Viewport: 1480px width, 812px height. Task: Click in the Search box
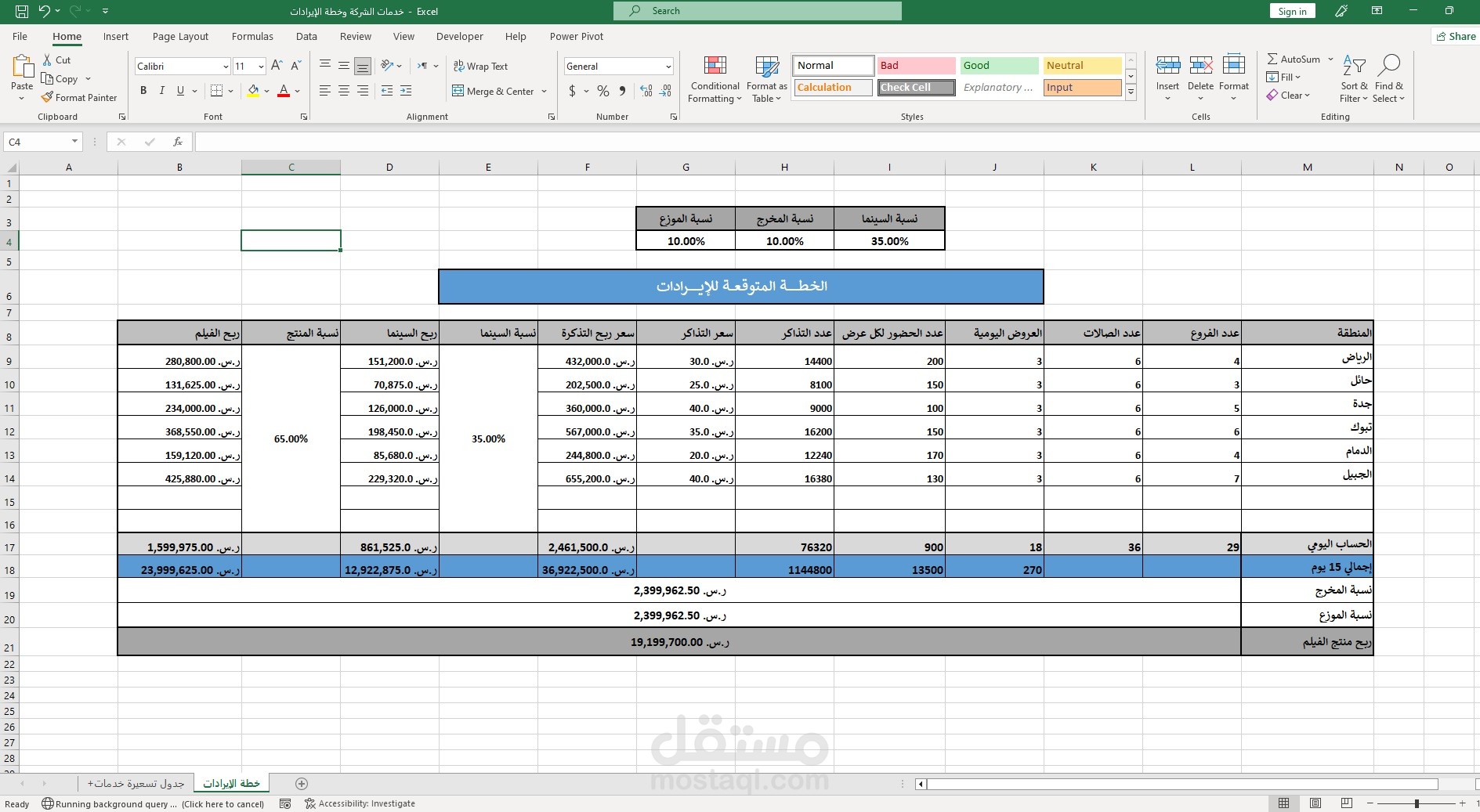click(758, 11)
